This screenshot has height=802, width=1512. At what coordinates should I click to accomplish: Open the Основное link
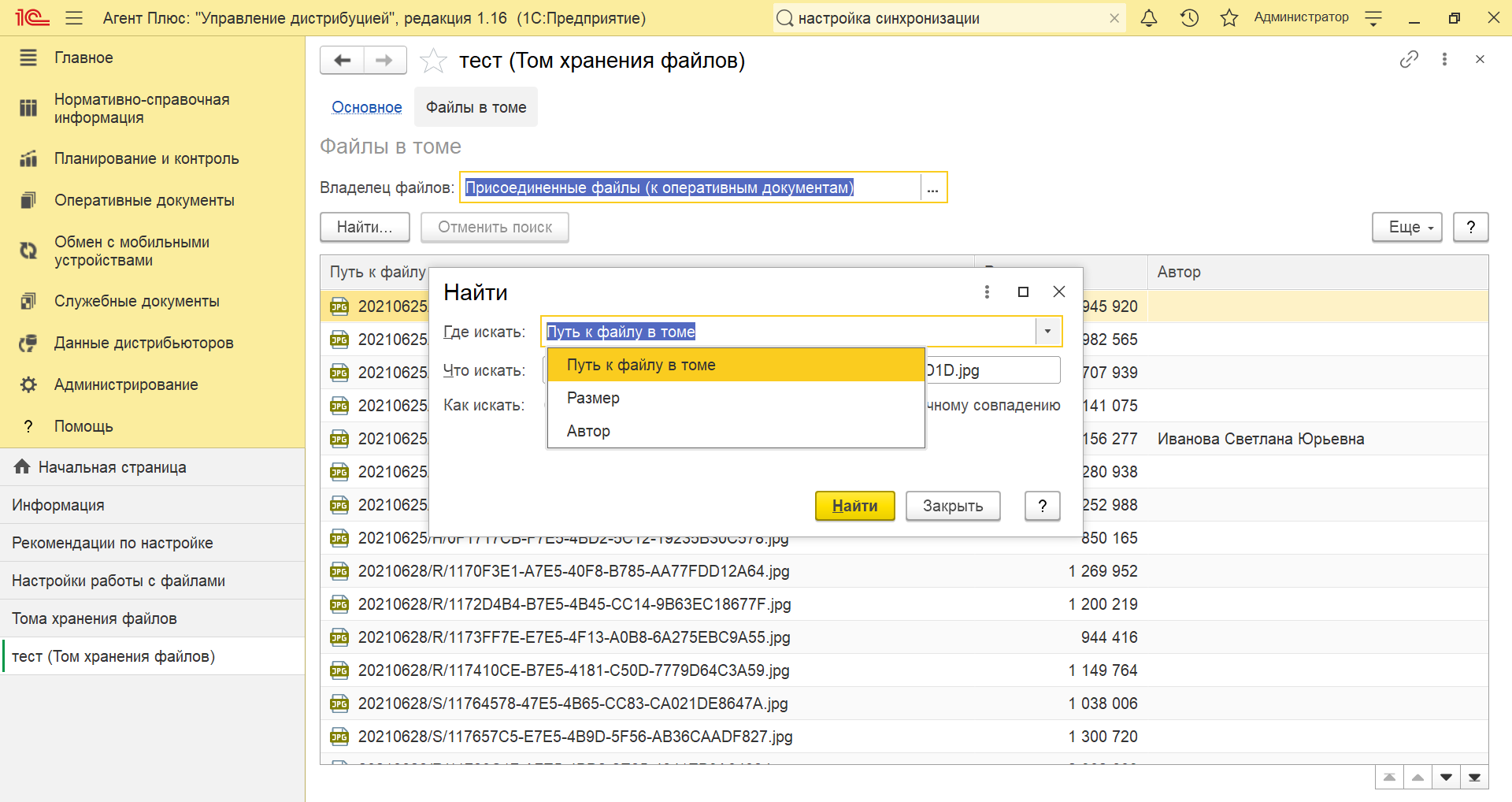point(366,107)
